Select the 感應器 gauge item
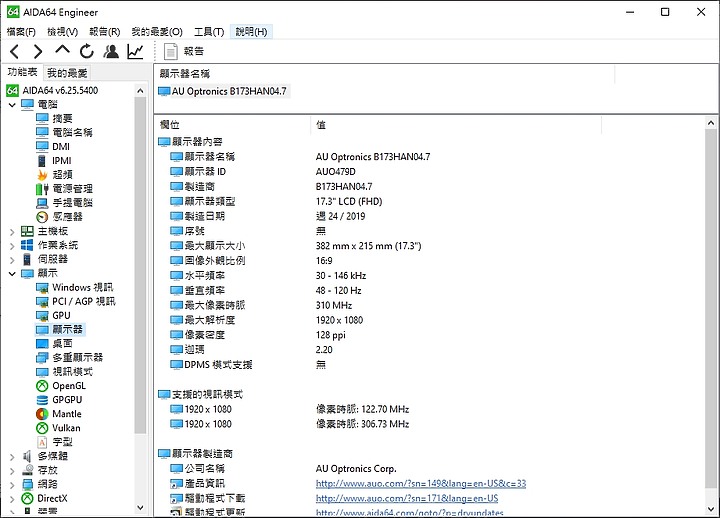The width and height of the screenshot is (720, 518). click(59, 217)
